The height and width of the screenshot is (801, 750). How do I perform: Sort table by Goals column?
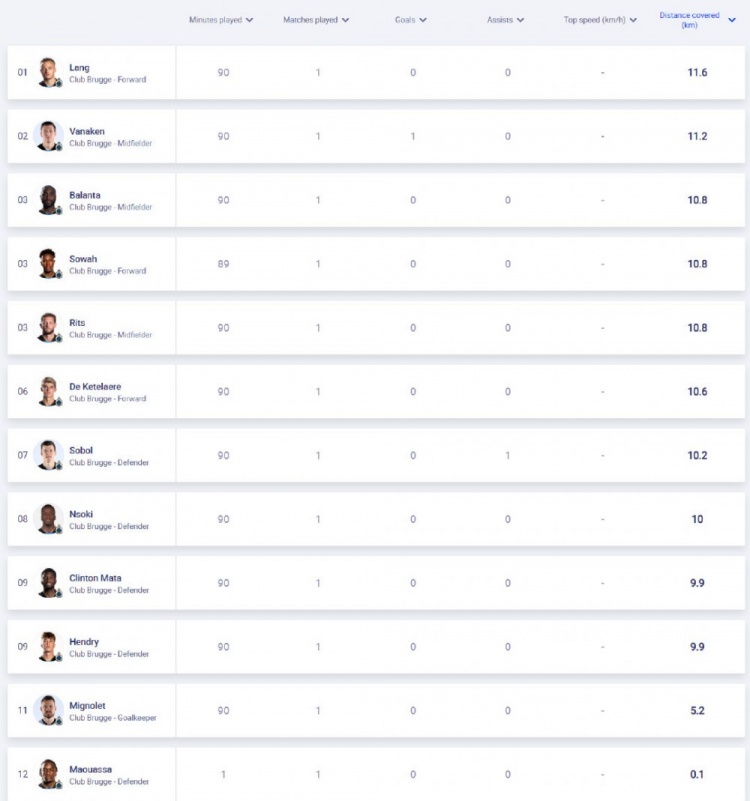point(410,20)
